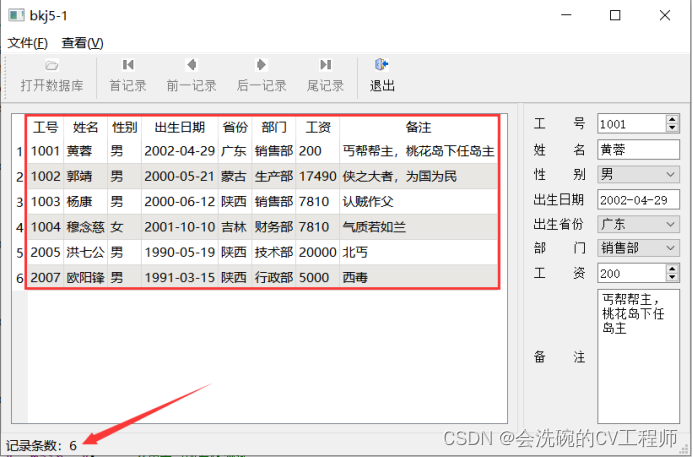693x457 pixels.
Task: Click the 备注 column header
Action: pyautogui.click(x=419, y=127)
